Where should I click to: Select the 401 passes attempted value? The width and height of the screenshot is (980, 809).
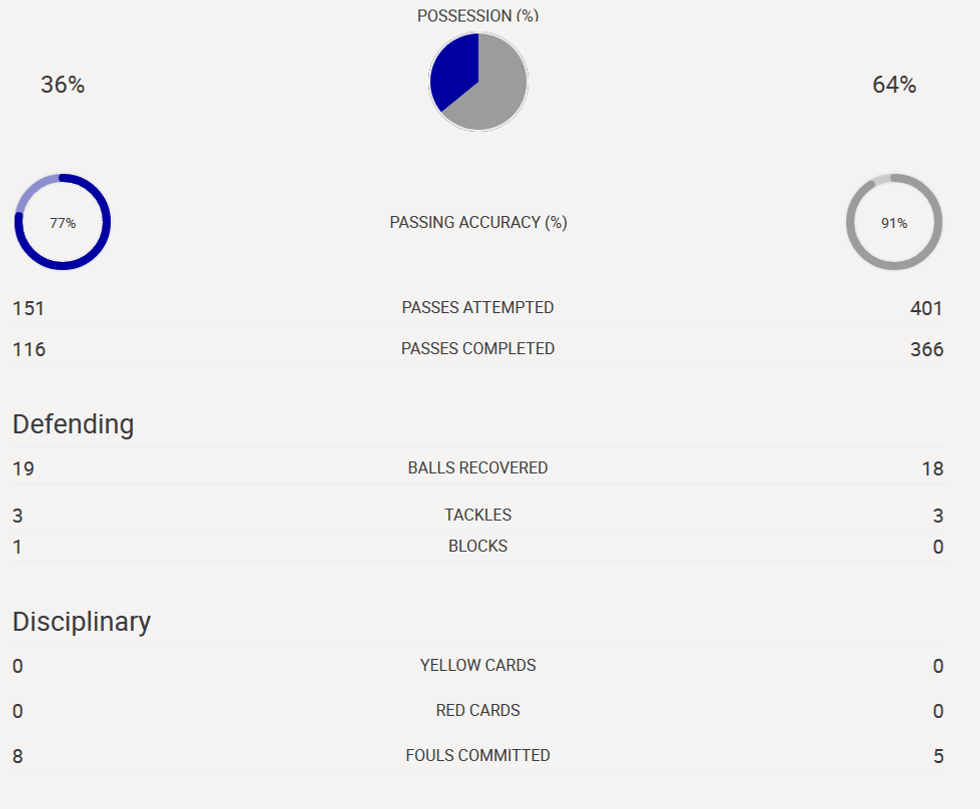tap(926, 308)
